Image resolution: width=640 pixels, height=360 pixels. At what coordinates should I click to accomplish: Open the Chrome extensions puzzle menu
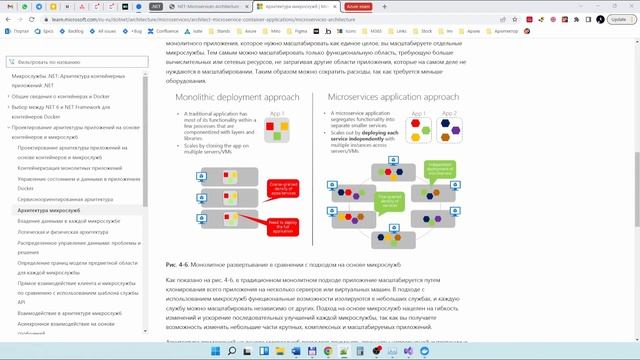(576, 19)
